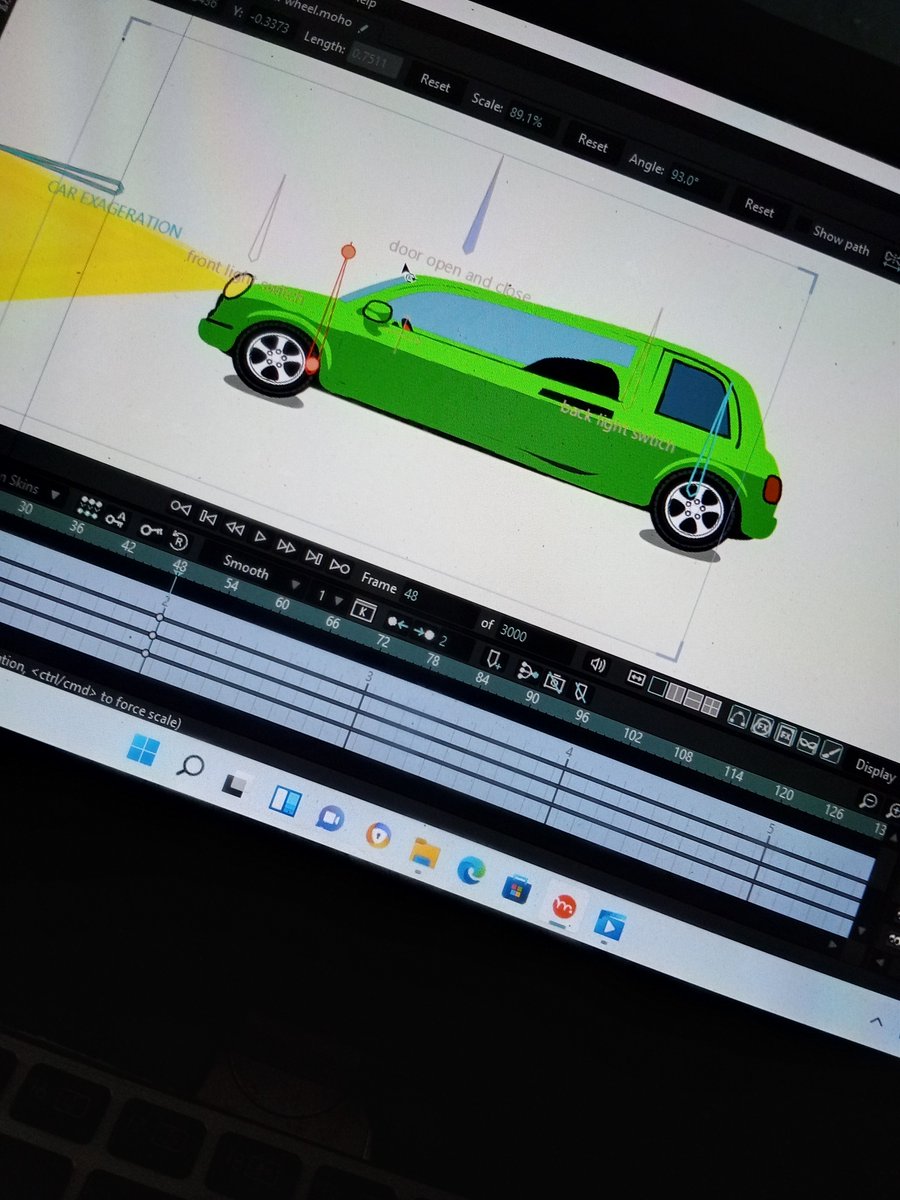Open File Explorer from the taskbar
The width and height of the screenshot is (900, 1200).
(x=425, y=852)
